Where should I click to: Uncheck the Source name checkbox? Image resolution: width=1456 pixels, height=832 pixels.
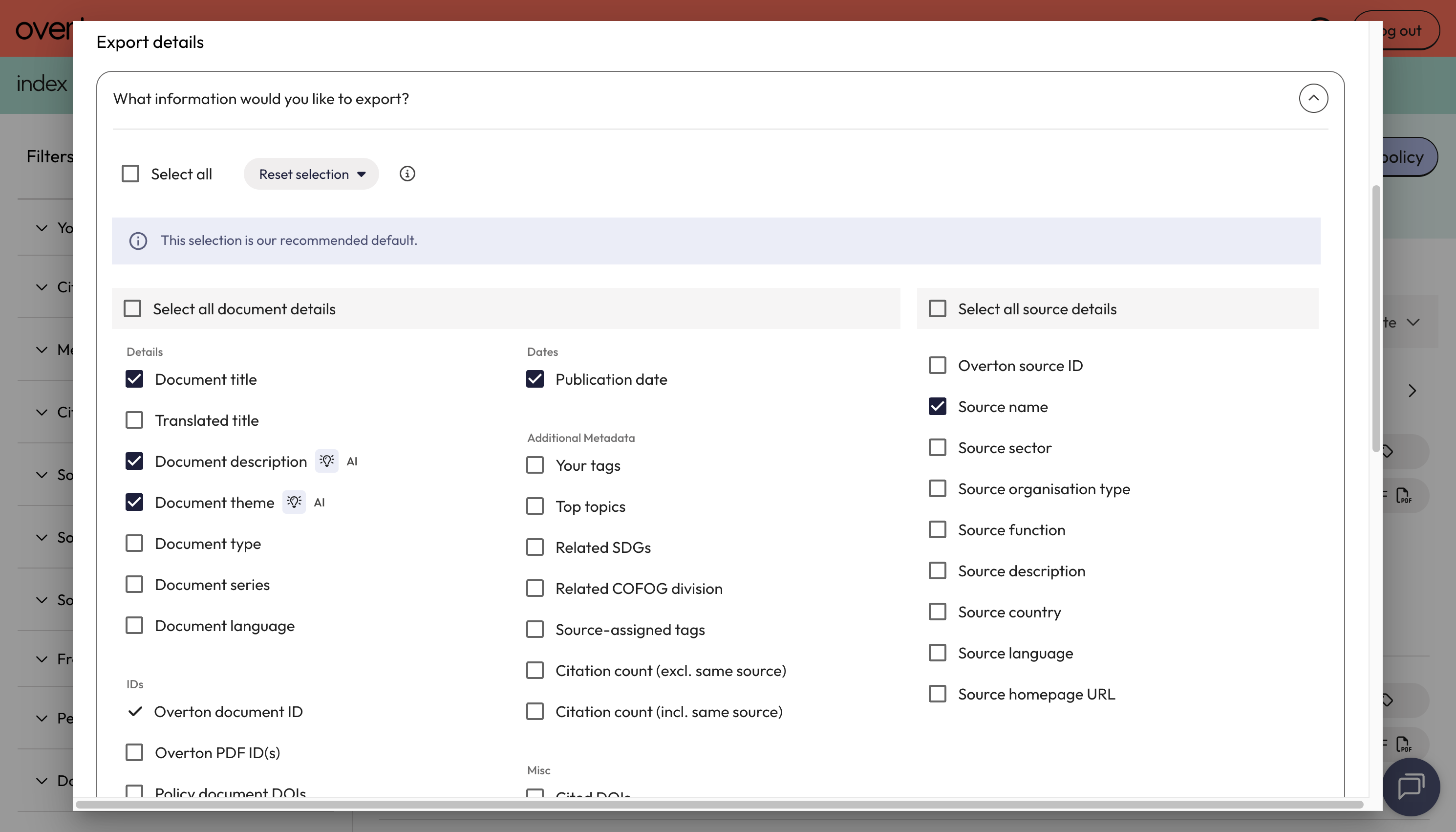tap(938, 406)
